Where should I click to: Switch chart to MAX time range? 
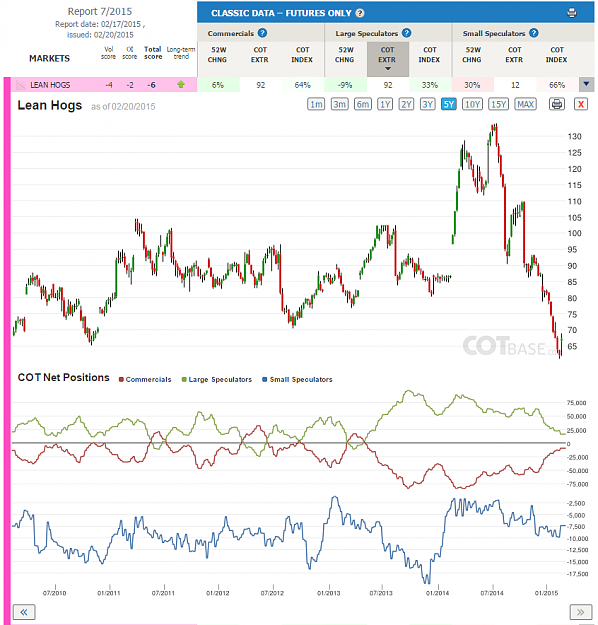525,104
